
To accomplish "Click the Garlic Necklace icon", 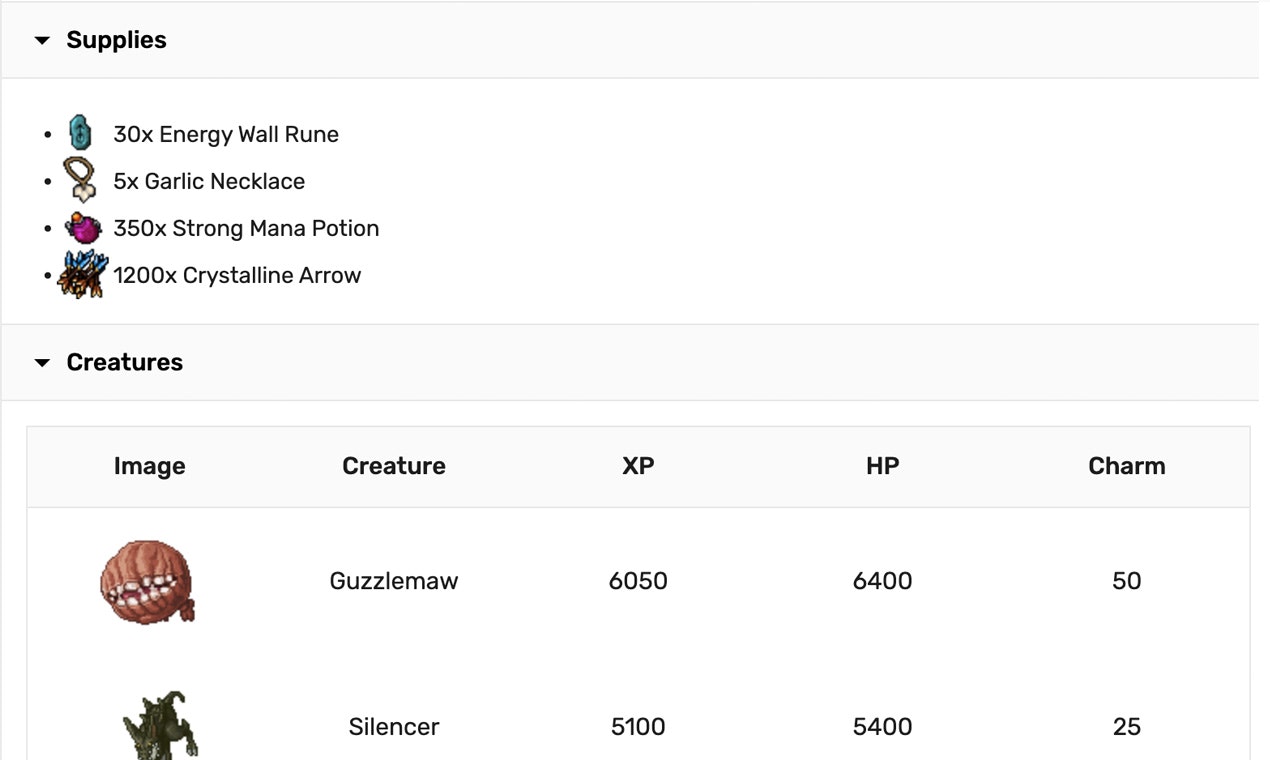I will pyautogui.click(x=82, y=180).
